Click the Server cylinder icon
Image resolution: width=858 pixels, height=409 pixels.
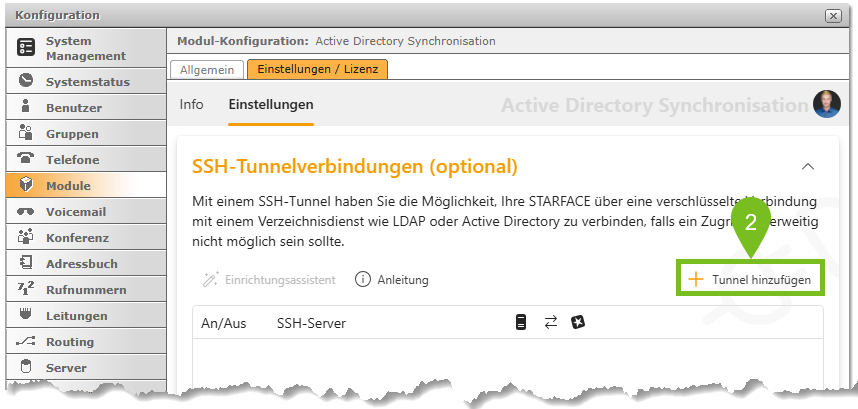(x=26, y=367)
